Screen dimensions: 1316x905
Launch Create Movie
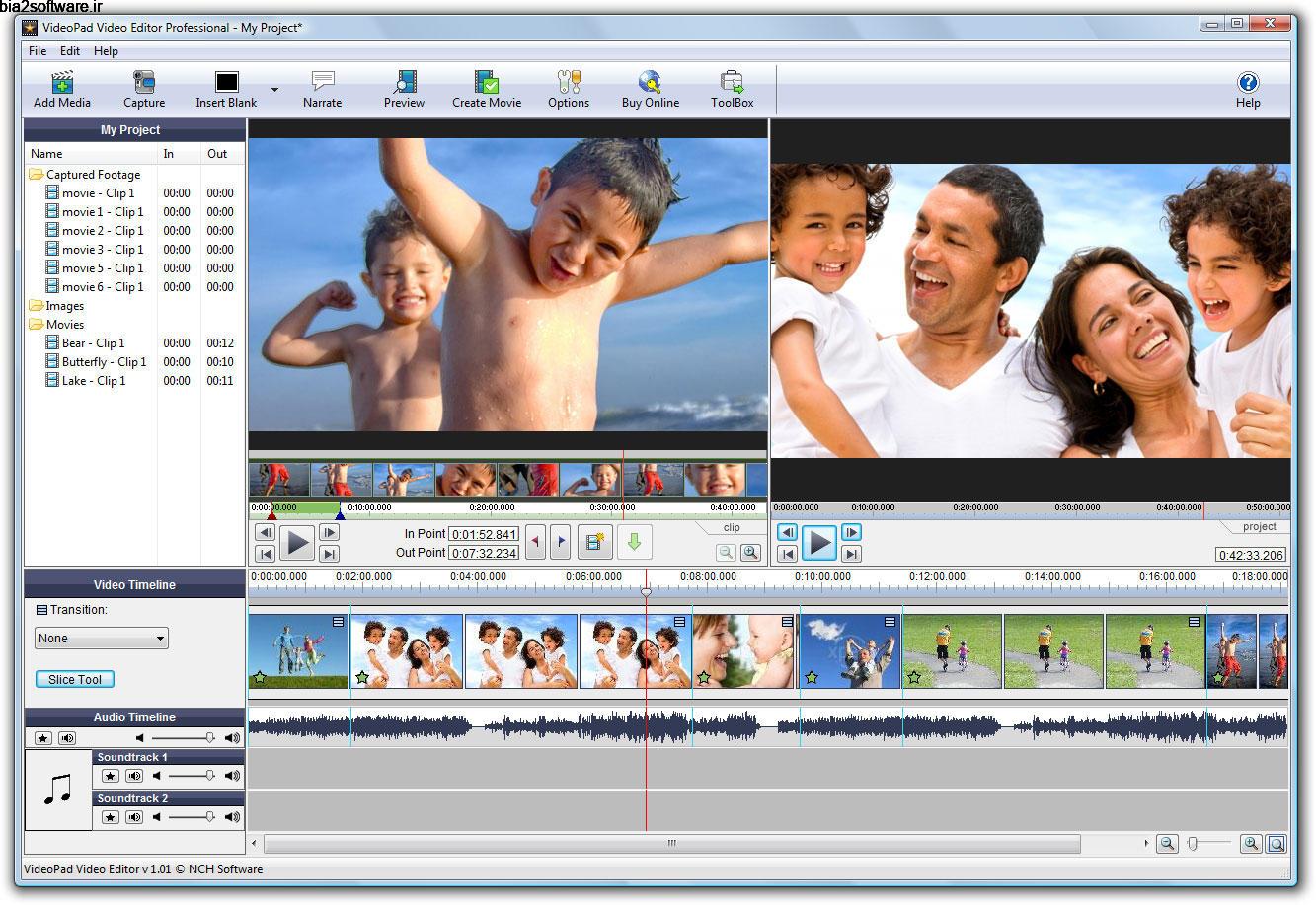click(486, 89)
